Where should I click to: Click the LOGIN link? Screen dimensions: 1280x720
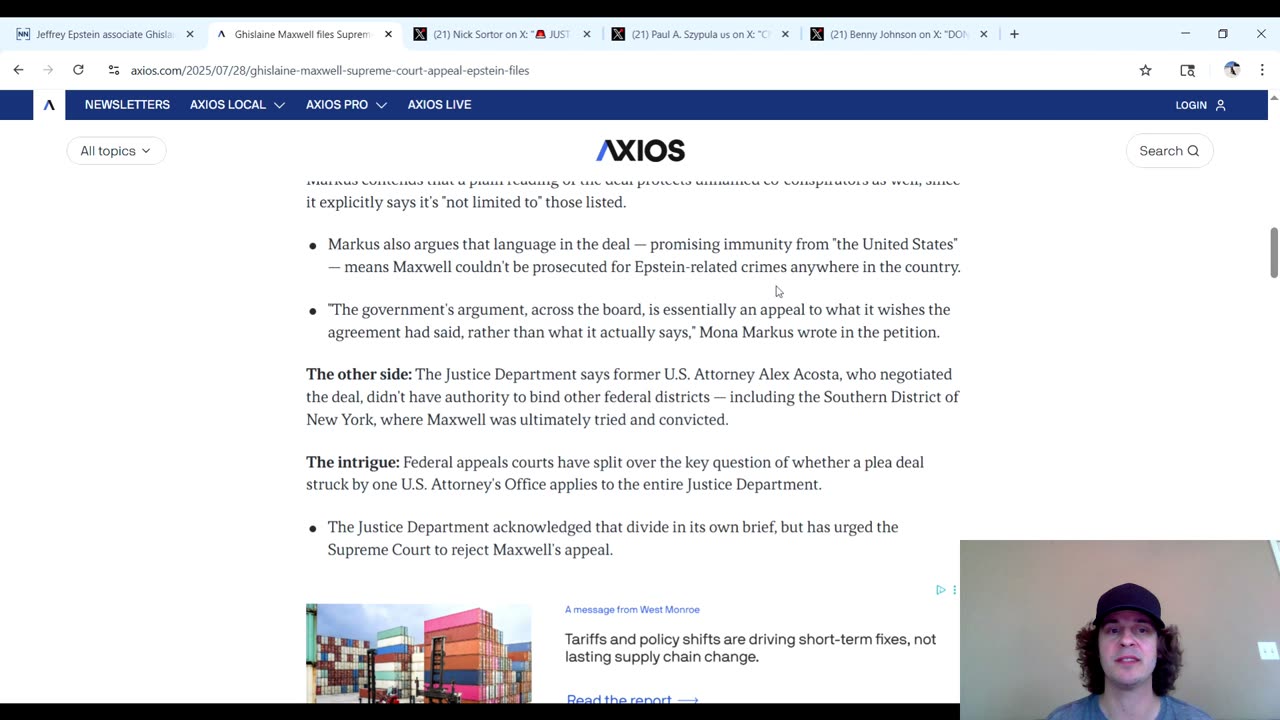tap(1191, 105)
